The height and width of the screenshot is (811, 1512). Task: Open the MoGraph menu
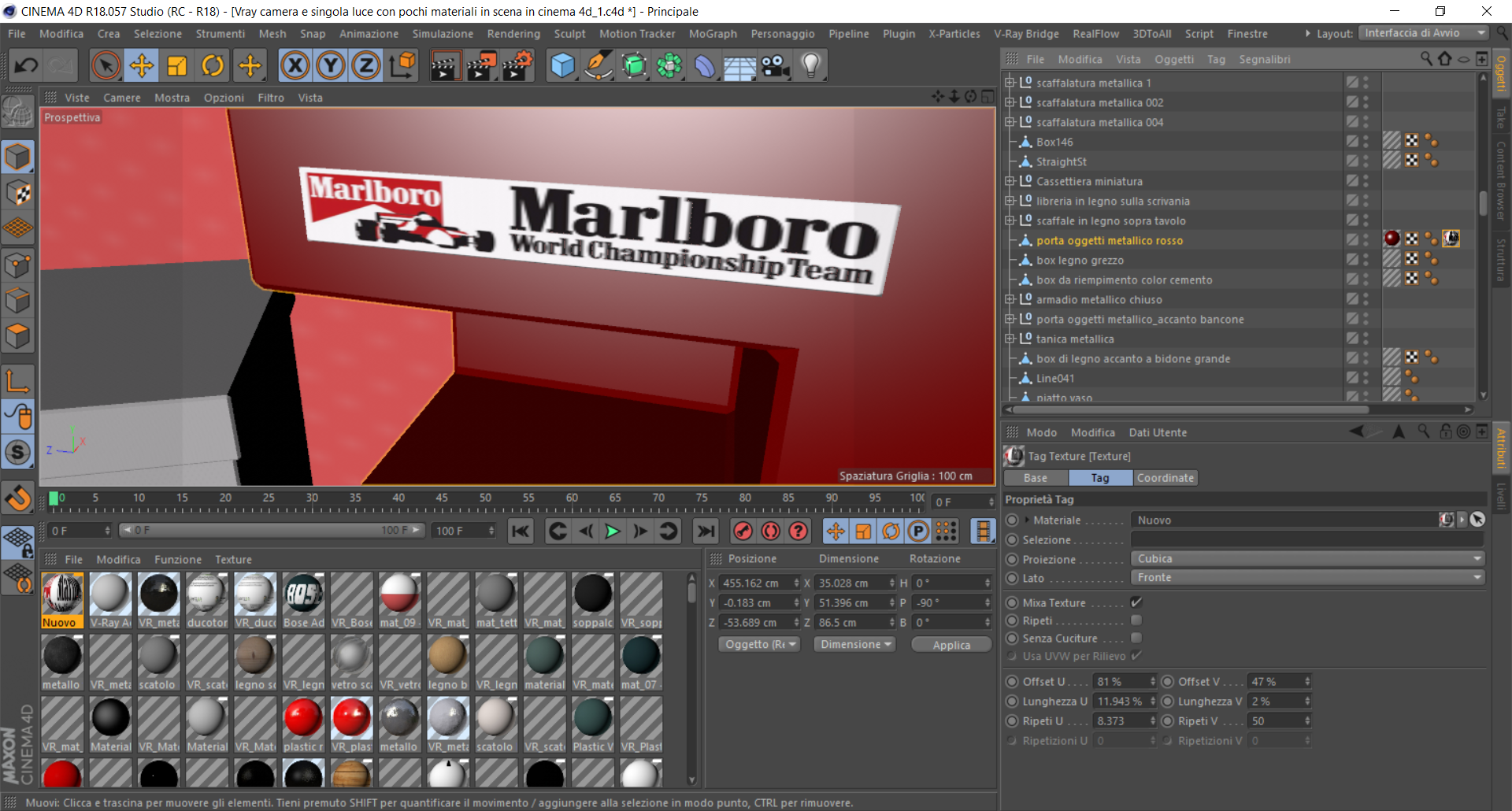[713, 34]
